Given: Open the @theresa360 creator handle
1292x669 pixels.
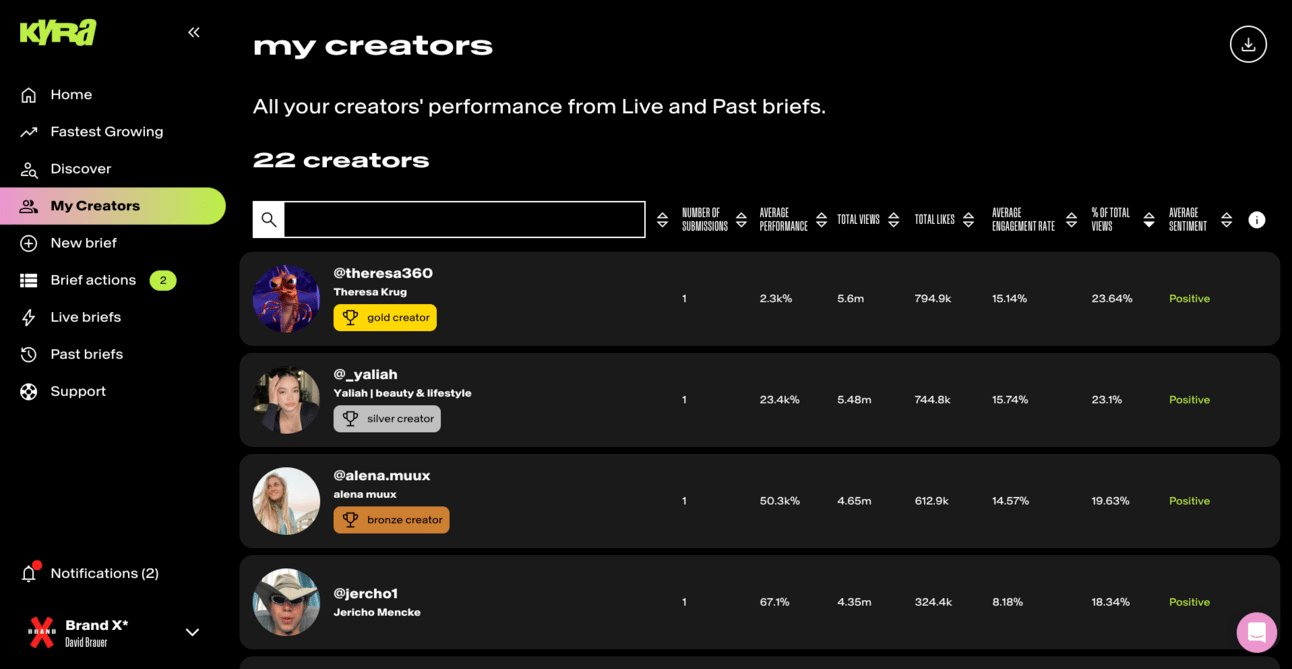Looking at the screenshot, I should pos(383,273).
